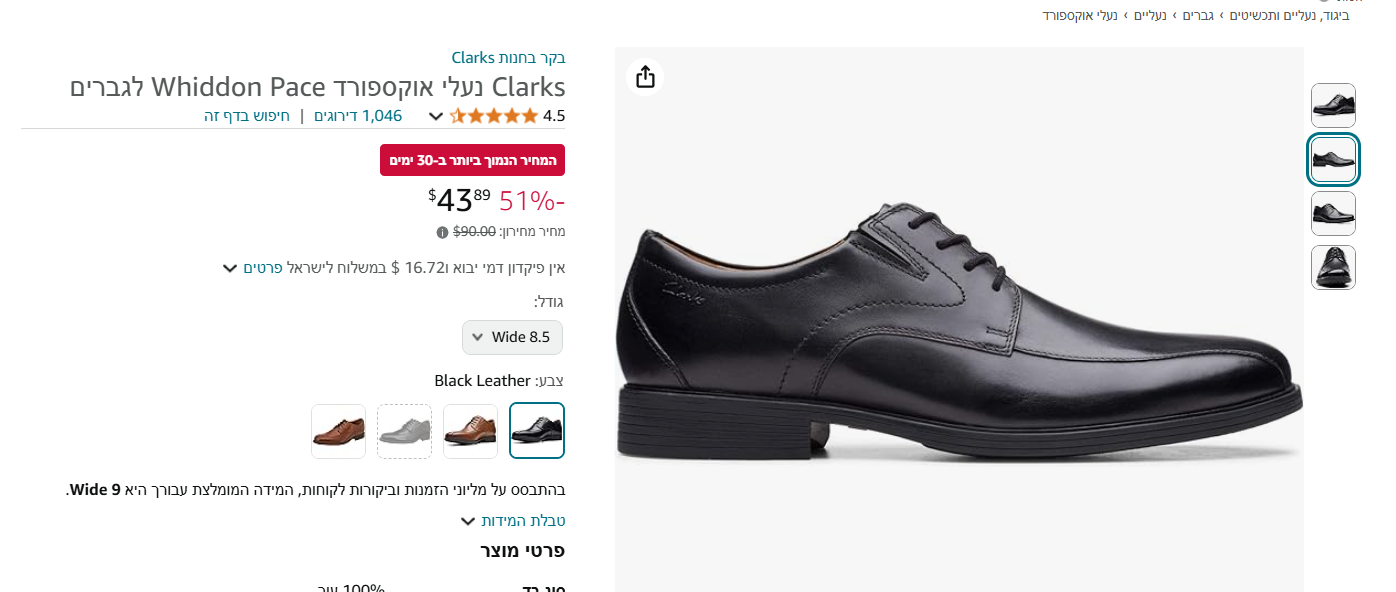Select the fourth front-view gallery thumbnail
The width and height of the screenshot is (1396, 592).
[1333, 267]
